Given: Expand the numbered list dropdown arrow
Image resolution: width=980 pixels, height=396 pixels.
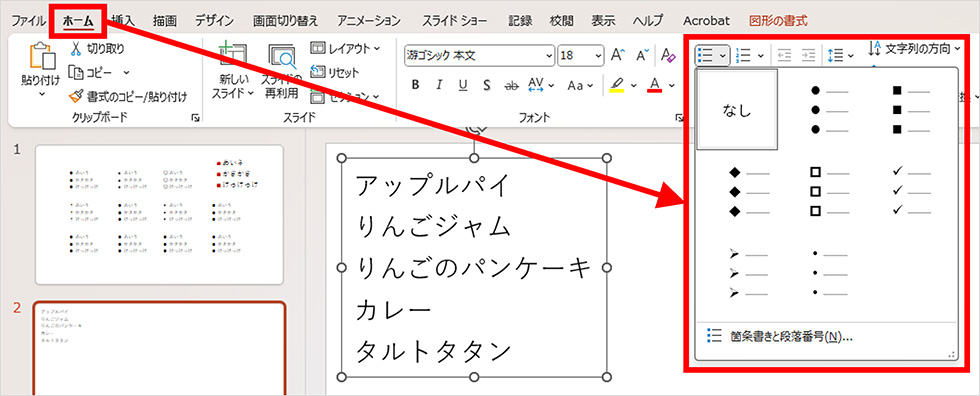Looking at the screenshot, I should click(x=761, y=56).
